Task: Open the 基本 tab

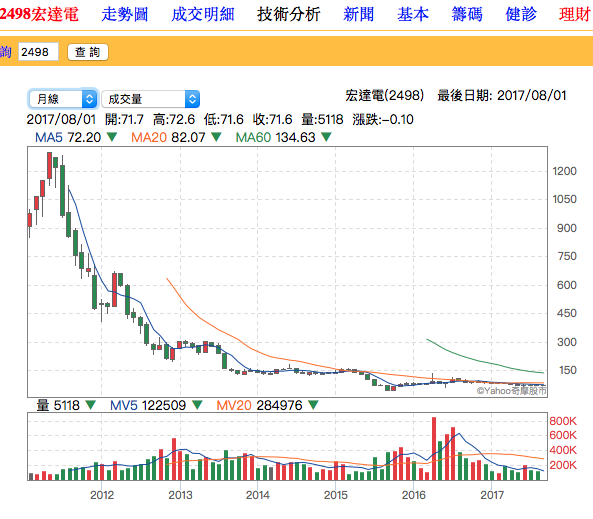Action: pyautogui.click(x=413, y=14)
